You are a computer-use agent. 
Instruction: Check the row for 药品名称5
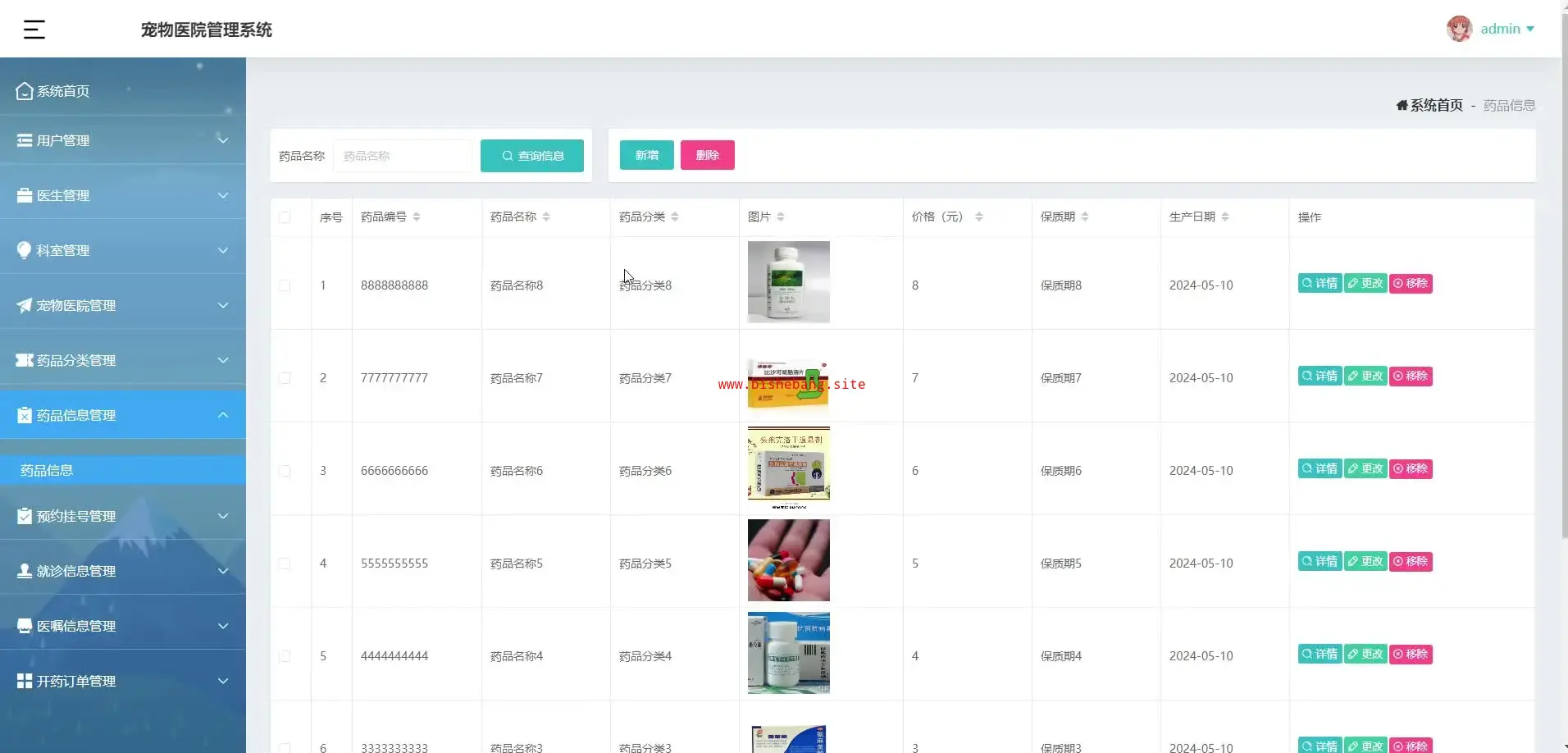[x=285, y=564]
